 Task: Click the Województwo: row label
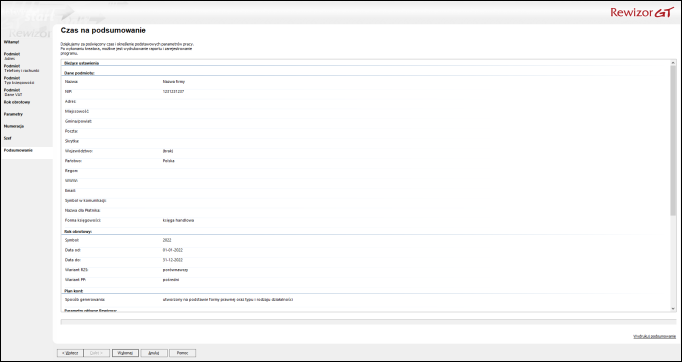pyautogui.click(x=79, y=151)
